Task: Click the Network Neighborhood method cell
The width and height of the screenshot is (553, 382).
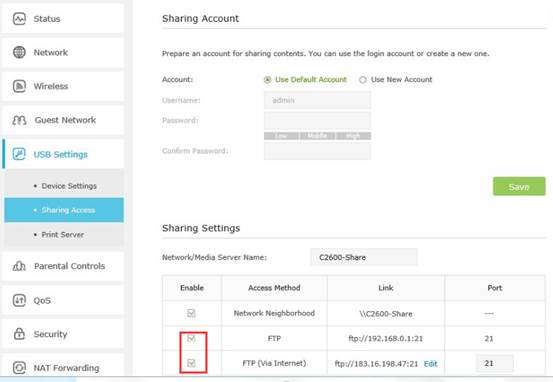Action: pyautogui.click(x=274, y=313)
